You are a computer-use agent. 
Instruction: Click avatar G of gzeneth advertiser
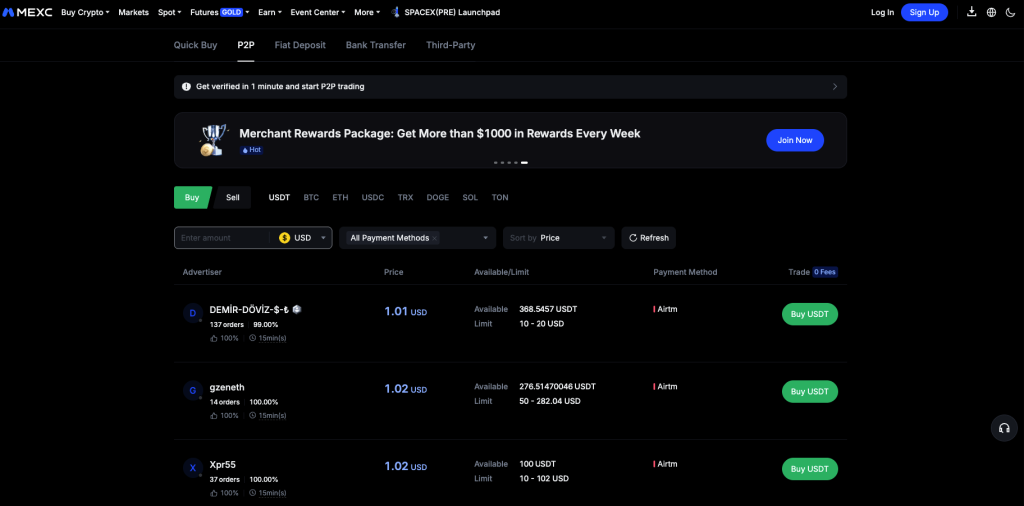tap(193, 391)
